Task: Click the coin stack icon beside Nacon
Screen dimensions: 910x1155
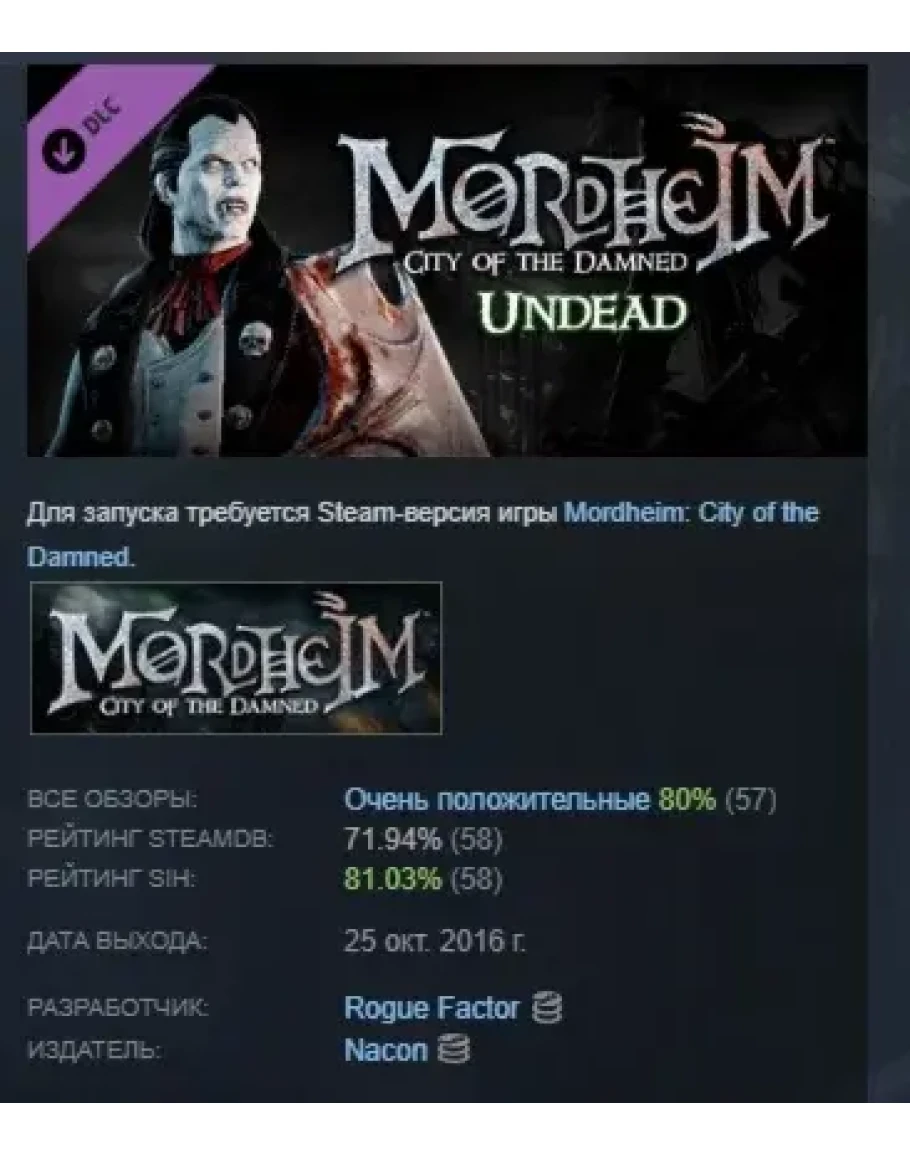Action: [454, 1050]
